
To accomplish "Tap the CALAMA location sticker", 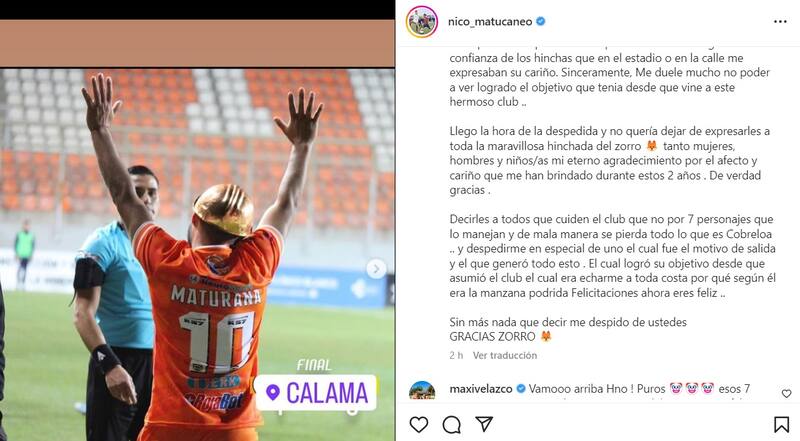I will [x=315, y=393].
